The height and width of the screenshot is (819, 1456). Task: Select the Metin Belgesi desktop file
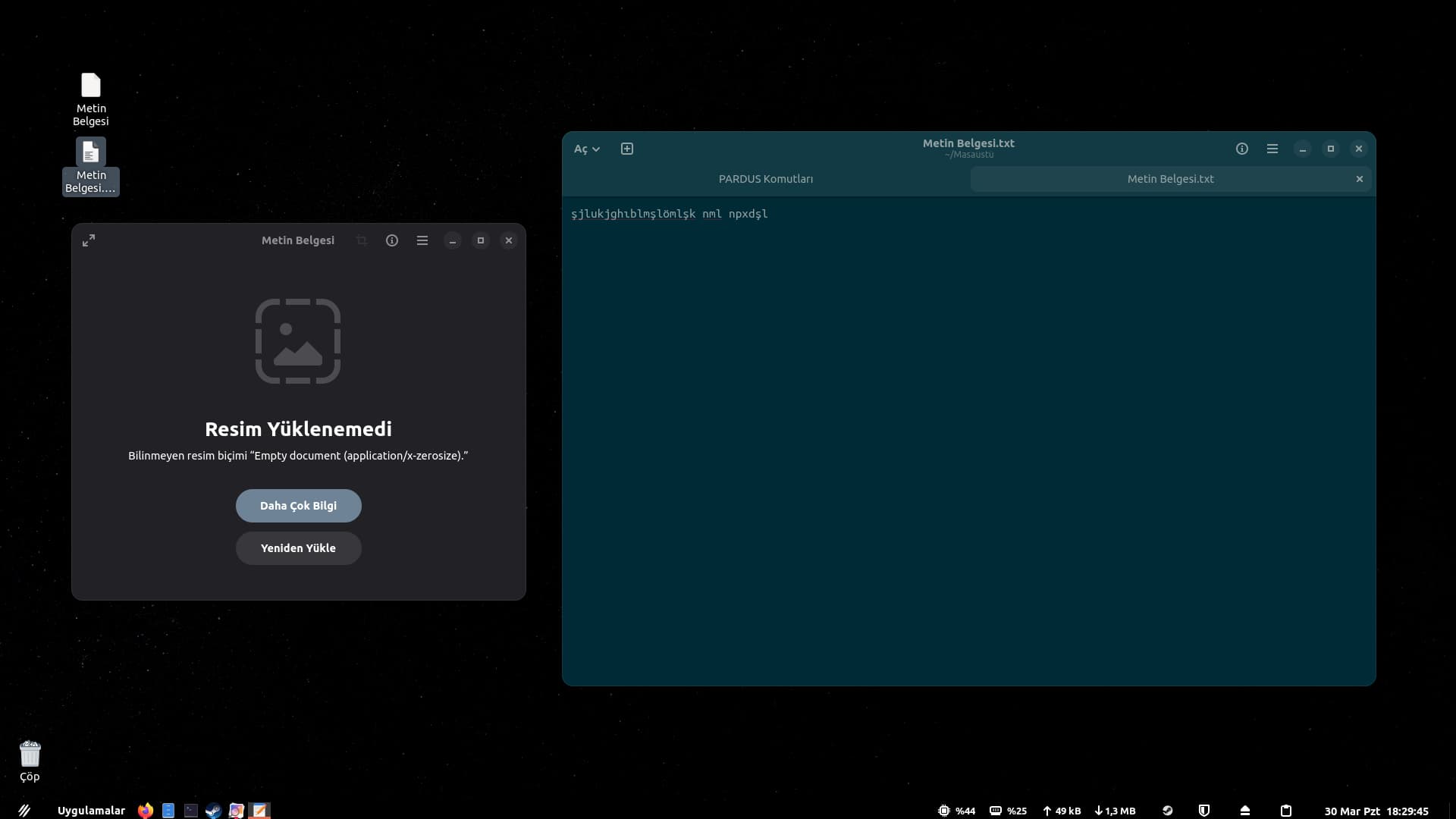click(x=91, y=99)
